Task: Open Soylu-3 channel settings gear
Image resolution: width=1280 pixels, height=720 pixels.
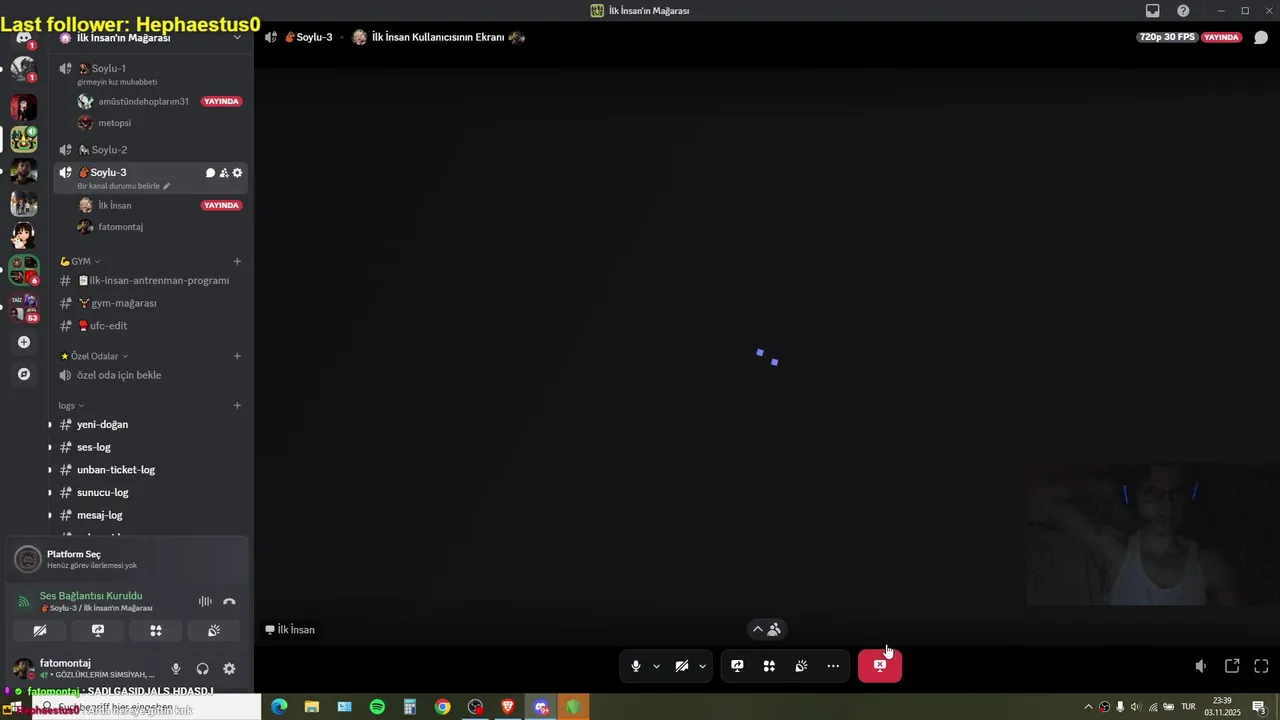Action: [237, 173]
